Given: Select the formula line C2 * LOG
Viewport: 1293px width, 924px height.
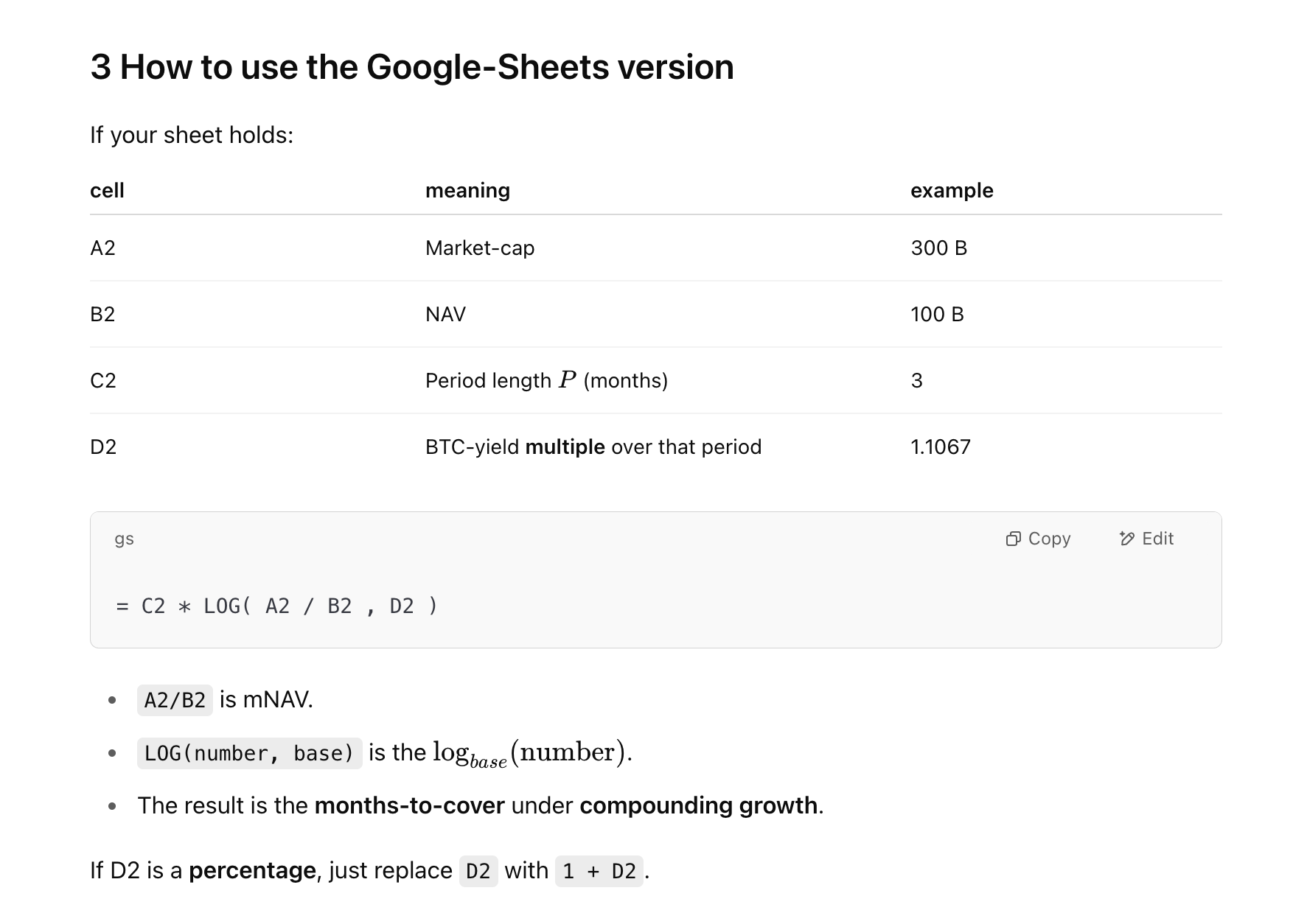Looking at the screenshot, I should click(277, 606).
